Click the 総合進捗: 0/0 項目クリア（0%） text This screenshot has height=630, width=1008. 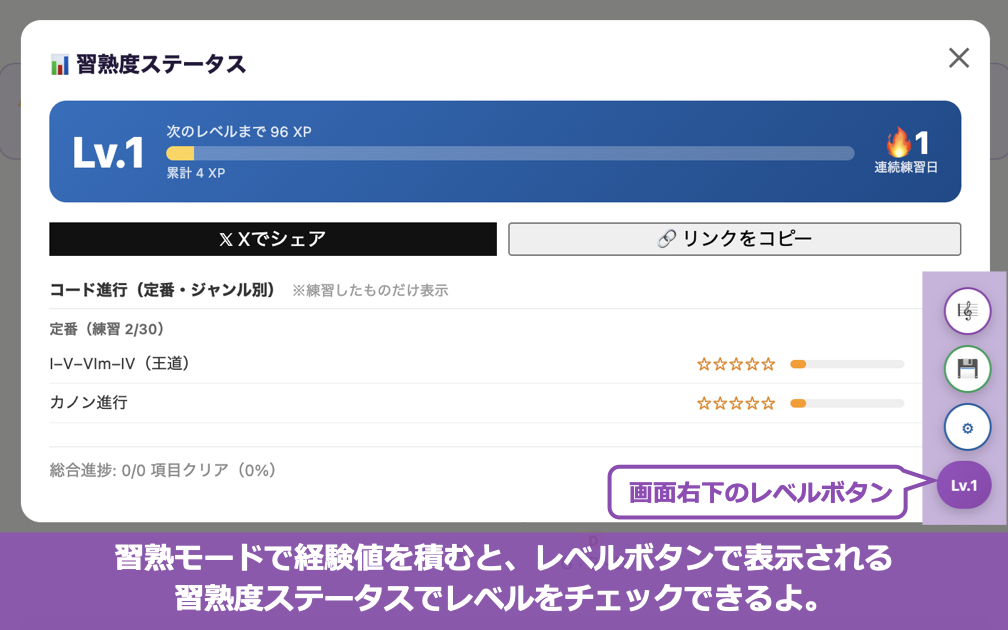[x=163, y=470]
